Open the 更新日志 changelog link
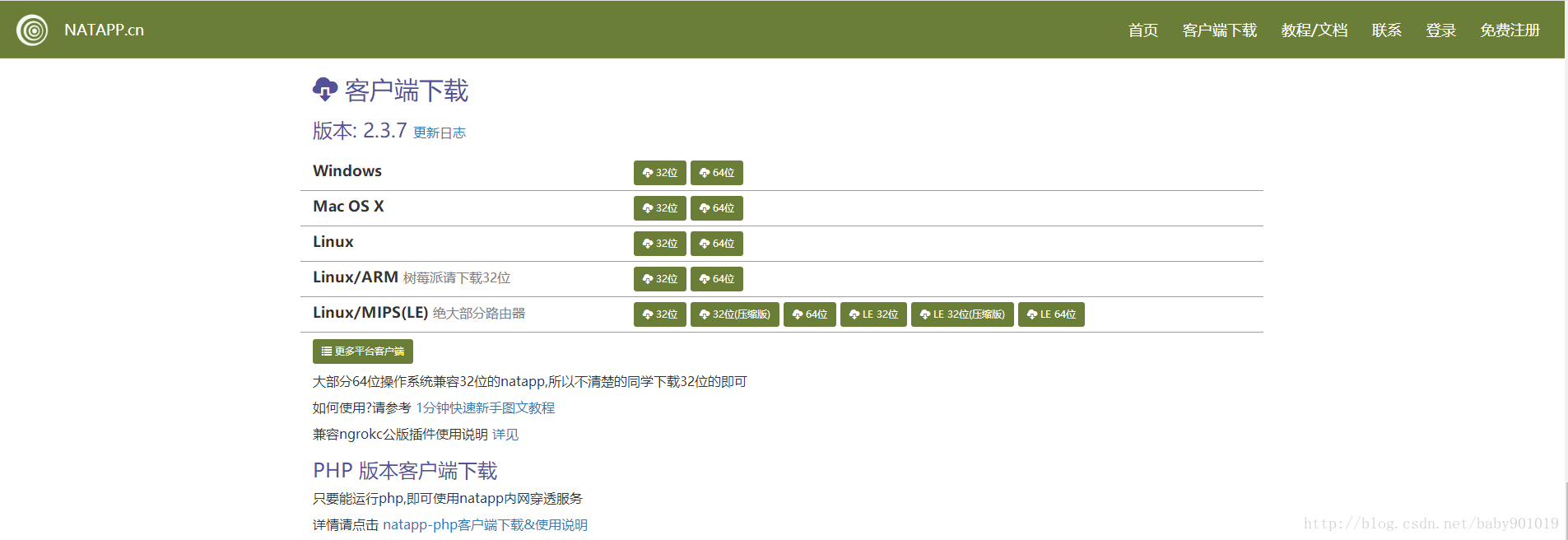Screen dimensions: 1568x540 pos(439,133)
